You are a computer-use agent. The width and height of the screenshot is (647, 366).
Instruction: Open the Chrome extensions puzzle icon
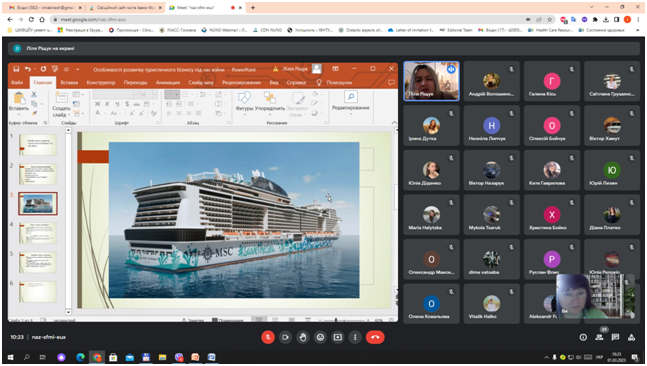point(595,19)
